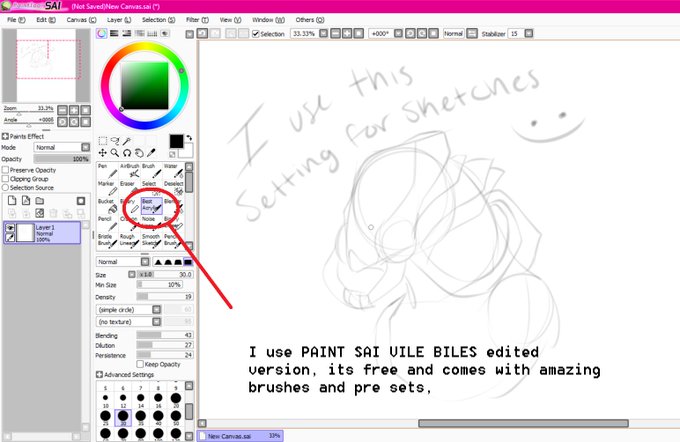Image resolution: width=680 pixels, height=442 pixels.
Task: Select the move tool
Action: [x=103, y=153]
